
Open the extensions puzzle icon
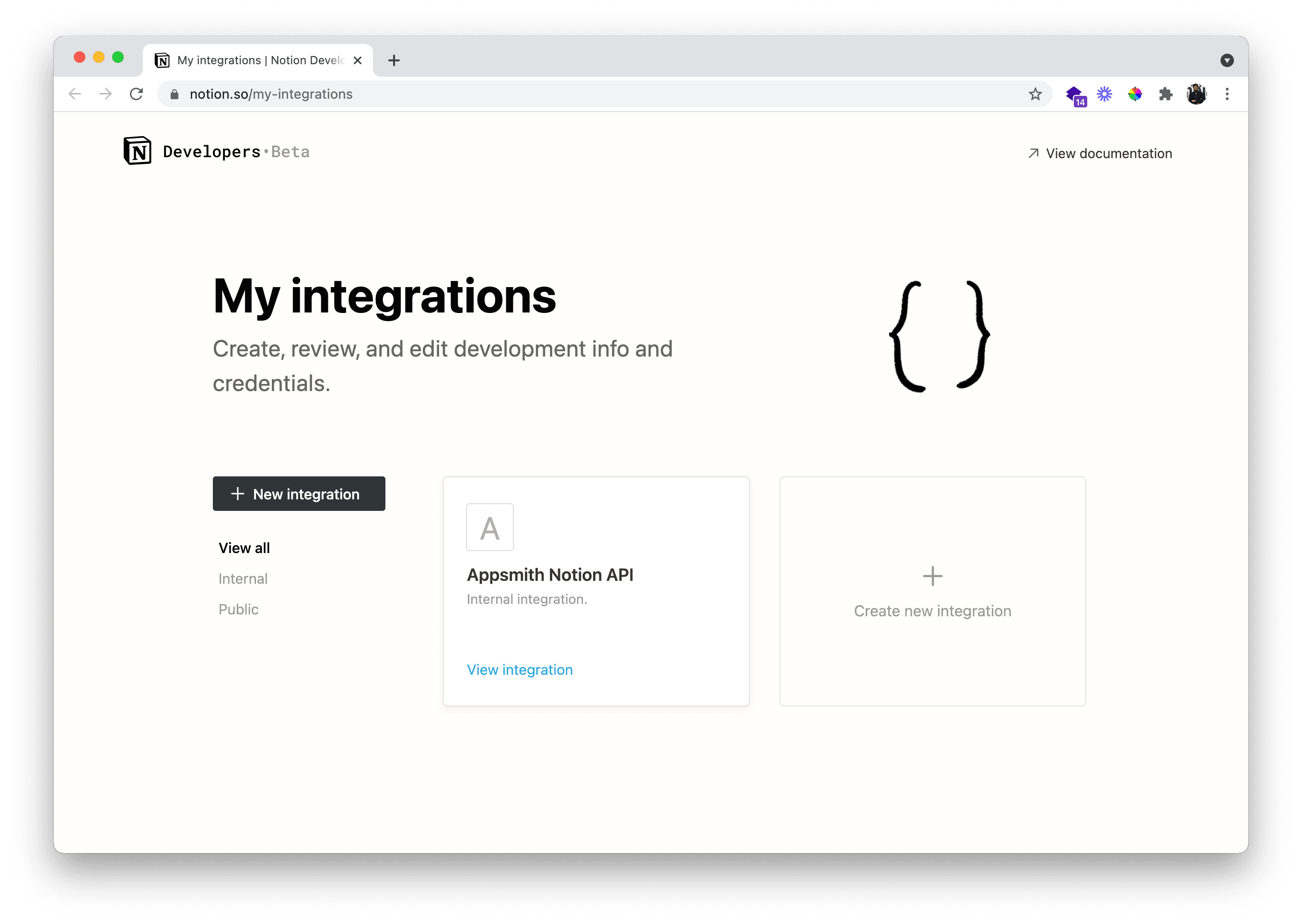[x=1165, y=94]
